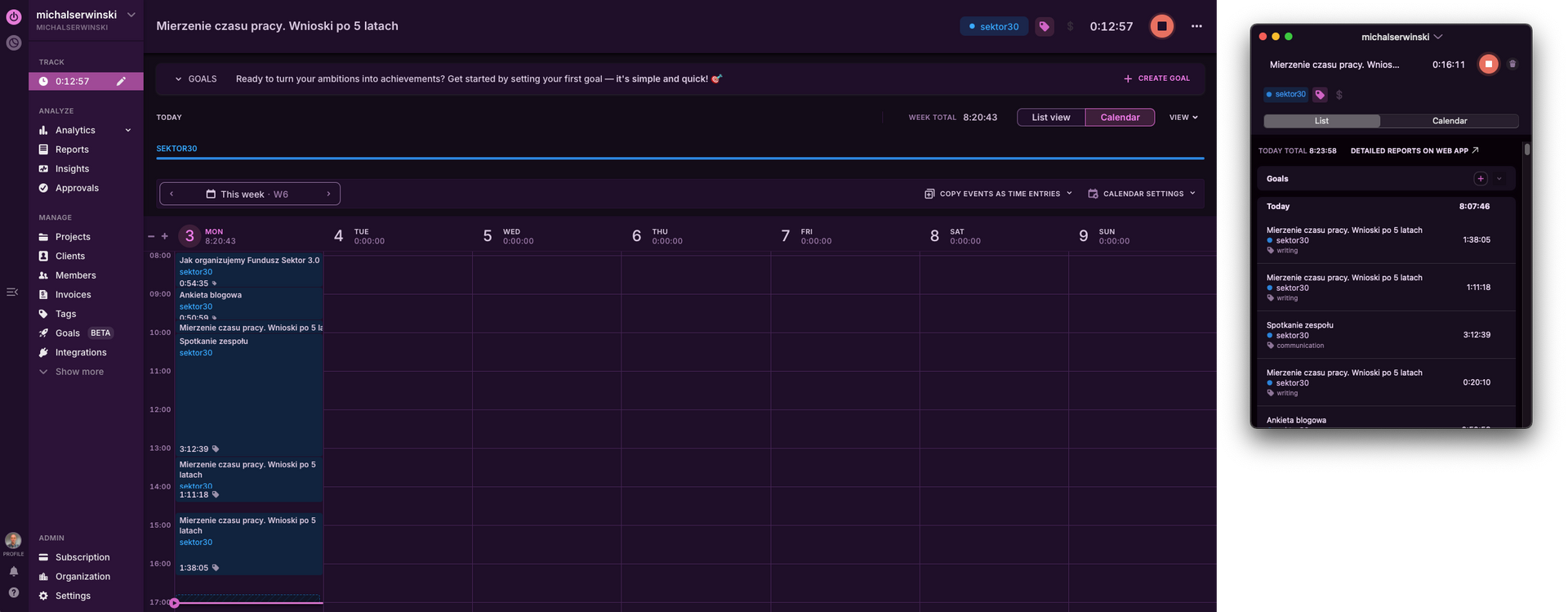Edit the running timer via the pencil icon

(x=121, y=81)
